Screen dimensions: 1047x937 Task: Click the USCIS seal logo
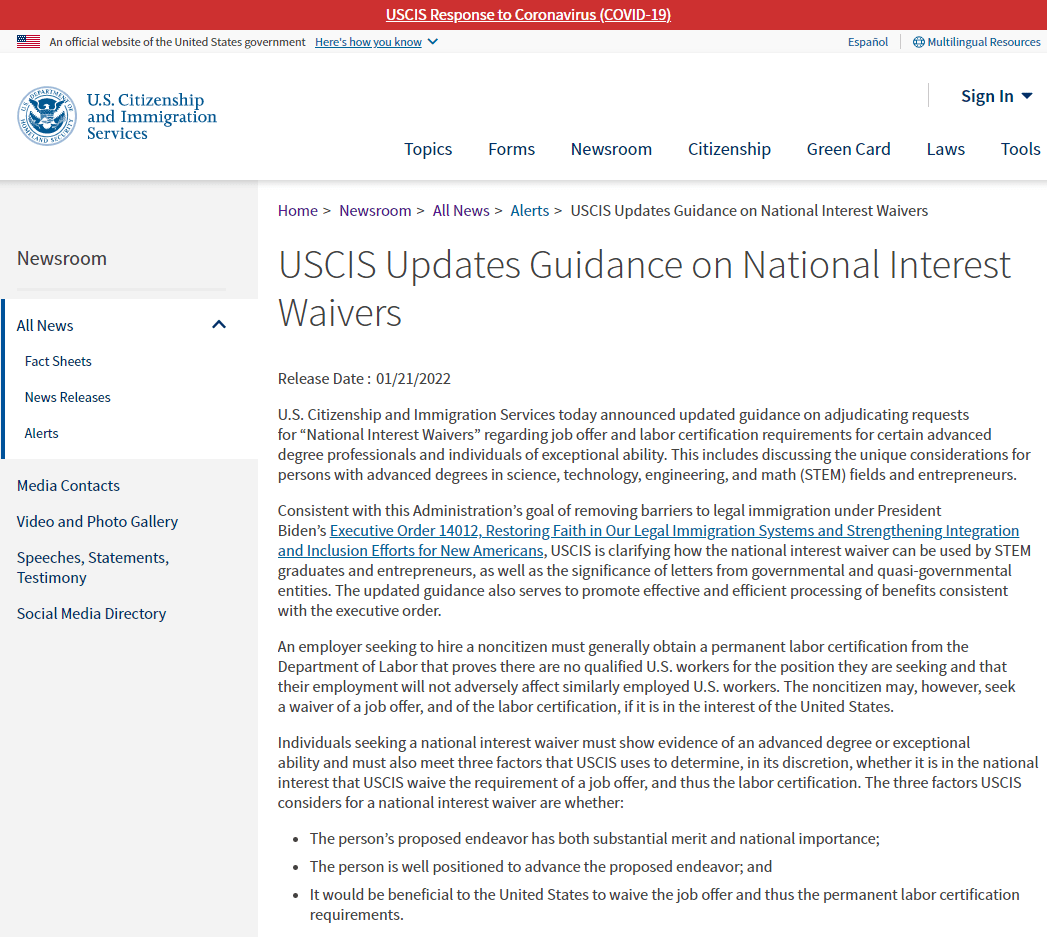(47, 116)
